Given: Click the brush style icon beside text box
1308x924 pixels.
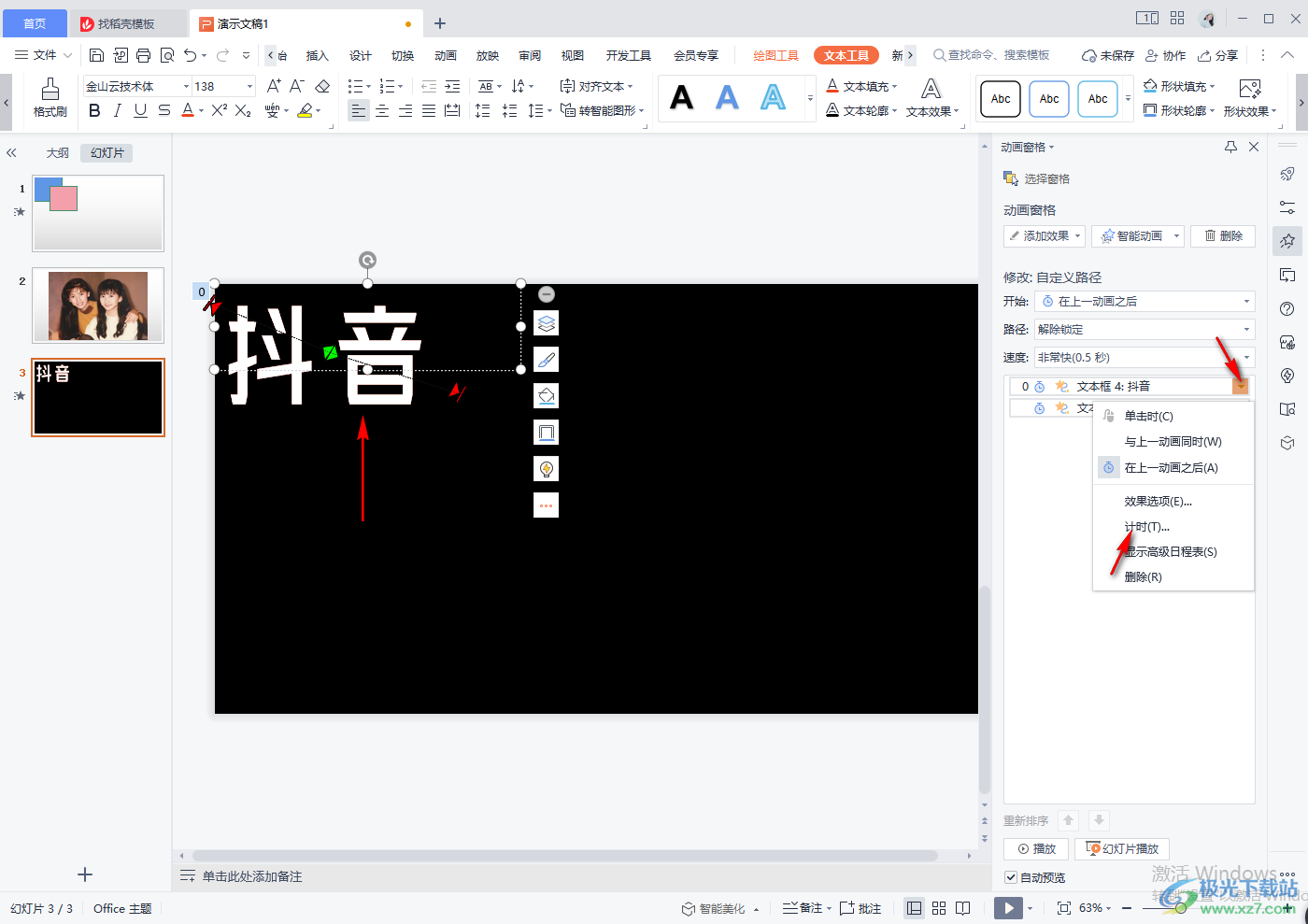Looking at the screenshot, I should pyautogui.click(x=547, y=360).
